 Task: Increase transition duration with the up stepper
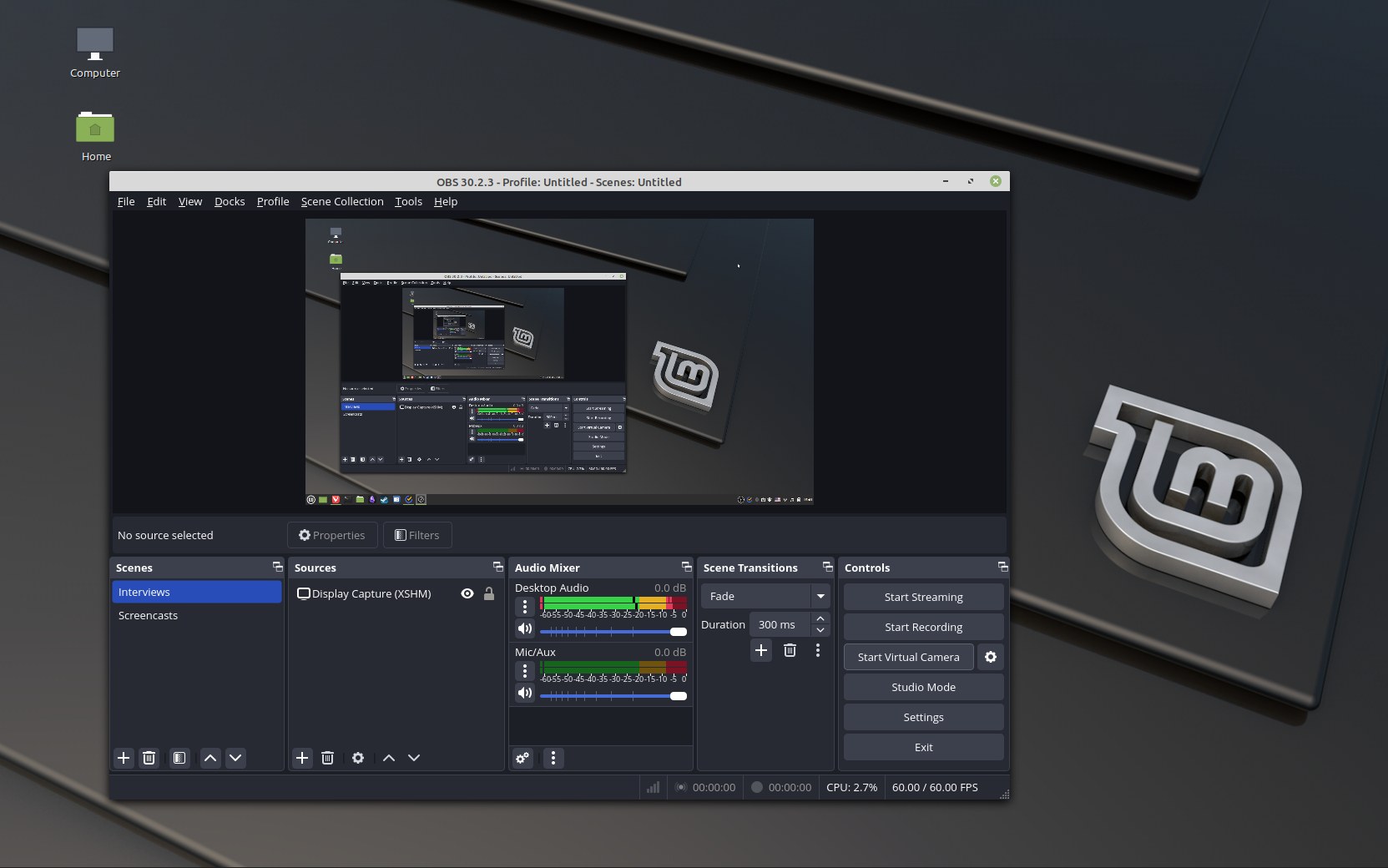coord(820,618)
